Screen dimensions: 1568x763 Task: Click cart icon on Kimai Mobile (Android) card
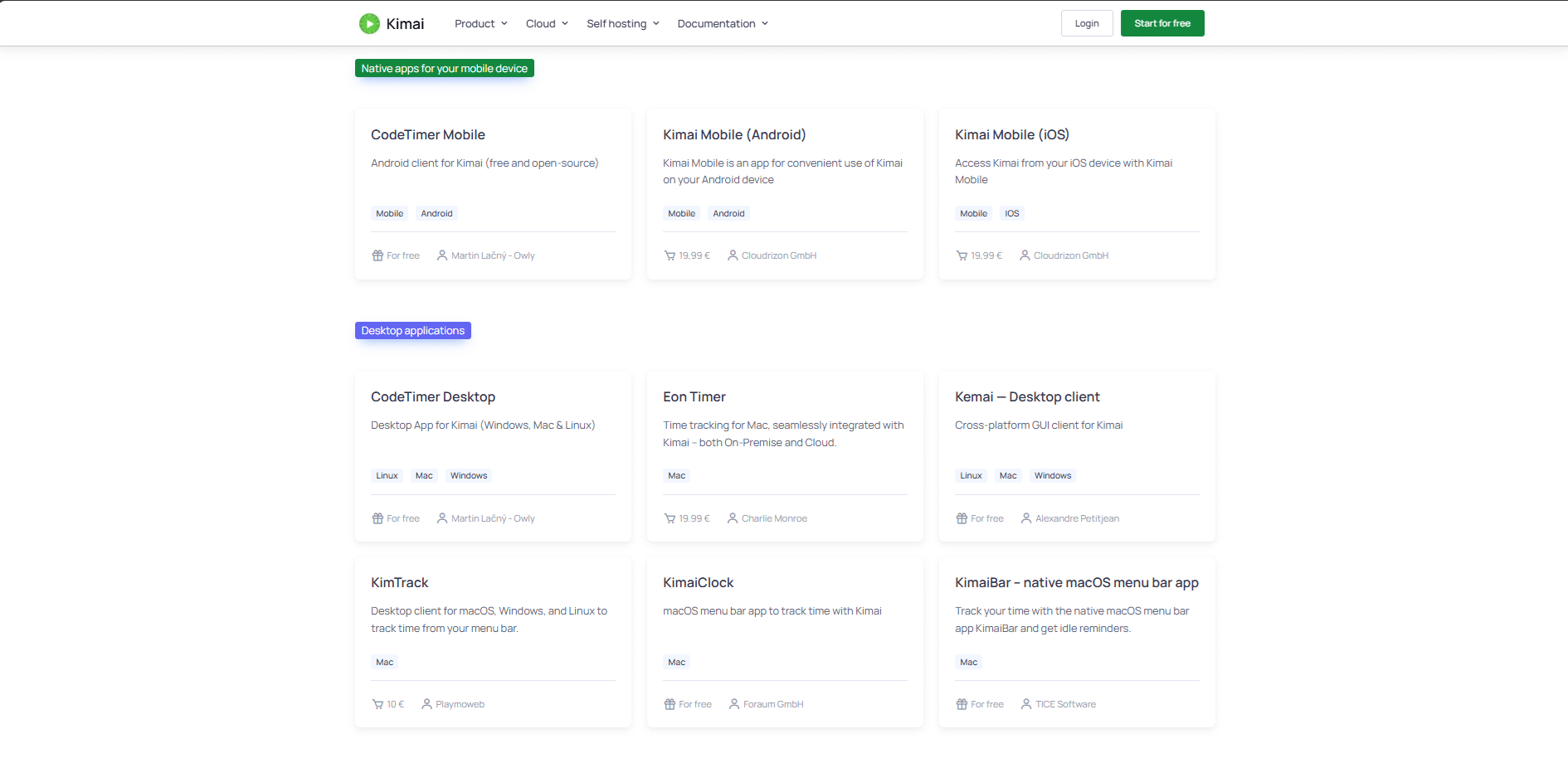(670, 255)
